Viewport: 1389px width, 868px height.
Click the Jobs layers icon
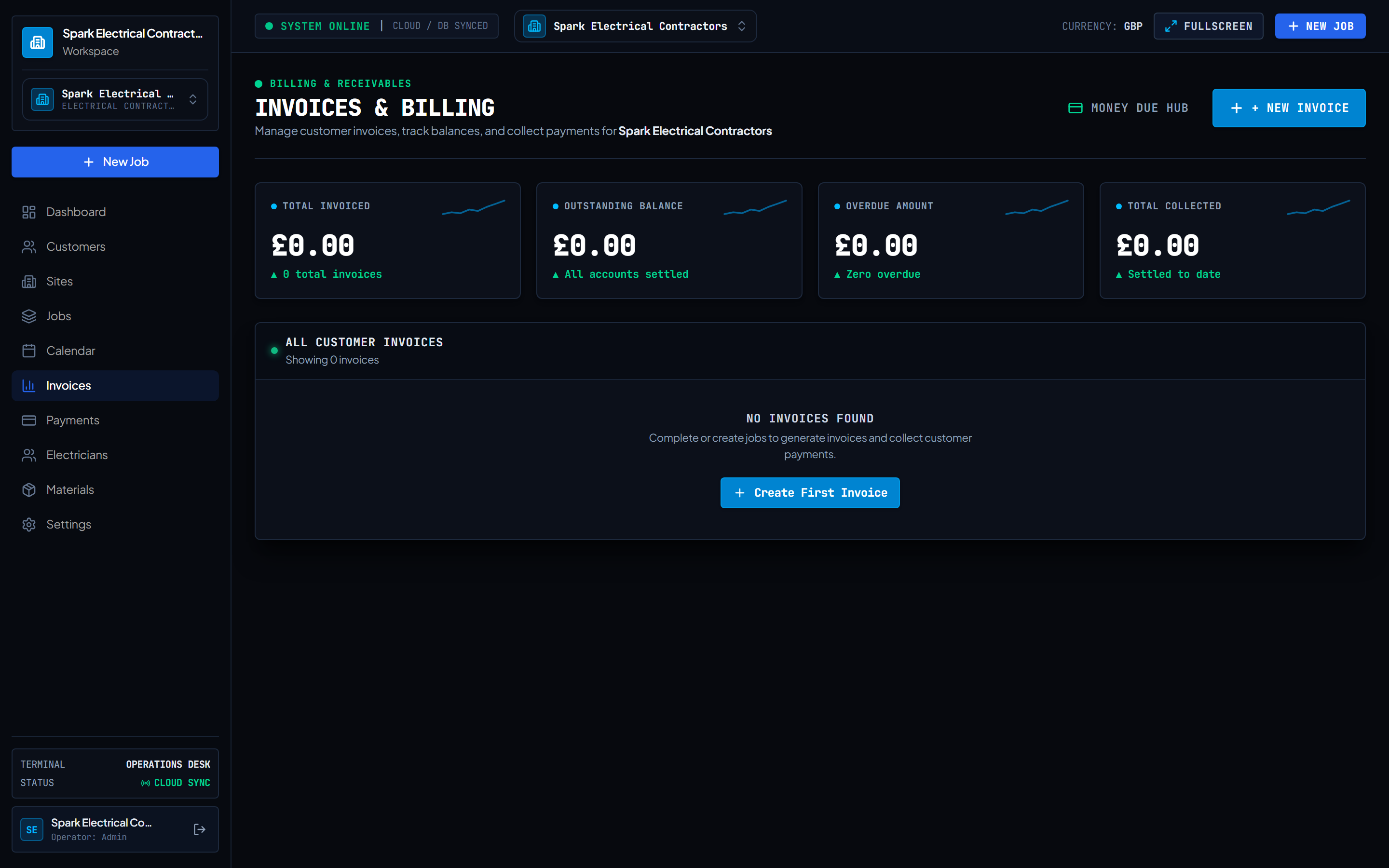(x=29, y=316)
